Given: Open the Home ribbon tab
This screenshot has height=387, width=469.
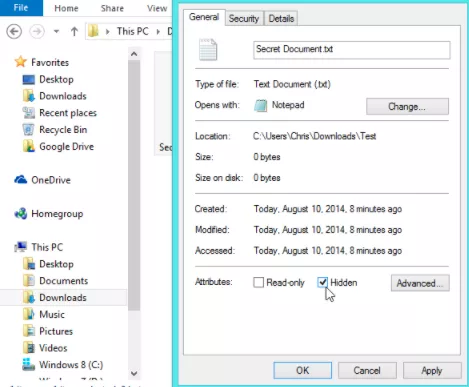Looking at the screenshot, I should point(66,8).
